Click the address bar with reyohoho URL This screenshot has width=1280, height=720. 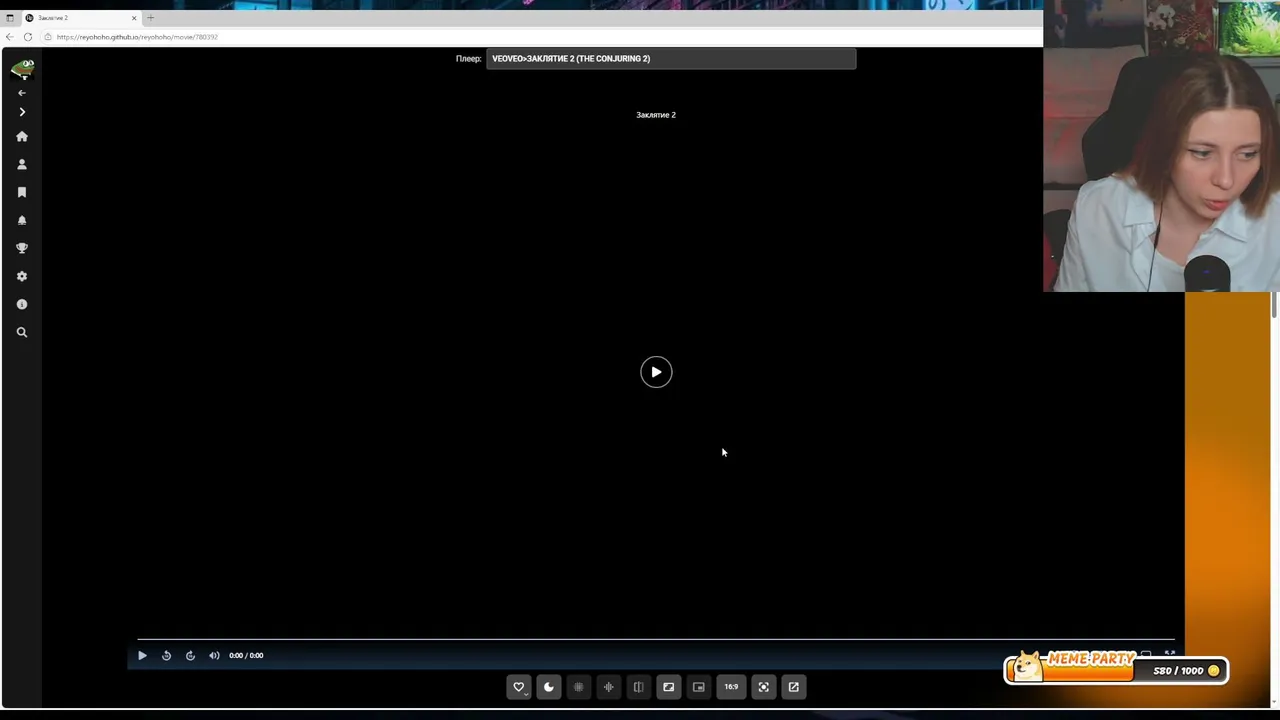coord(540,37)
